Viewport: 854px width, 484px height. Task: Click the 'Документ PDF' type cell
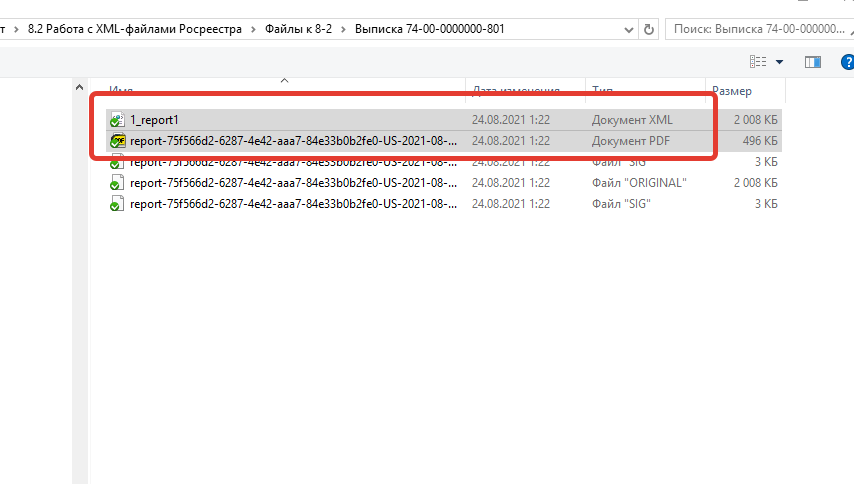point(631,141)
